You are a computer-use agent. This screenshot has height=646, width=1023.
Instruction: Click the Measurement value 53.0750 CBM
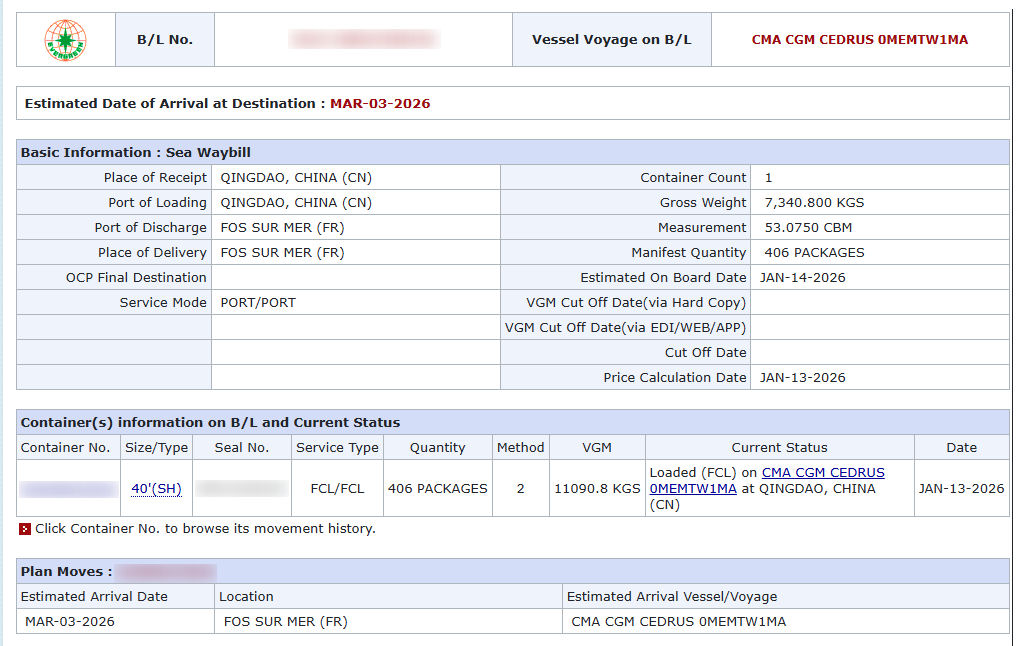tap(808, 228)
